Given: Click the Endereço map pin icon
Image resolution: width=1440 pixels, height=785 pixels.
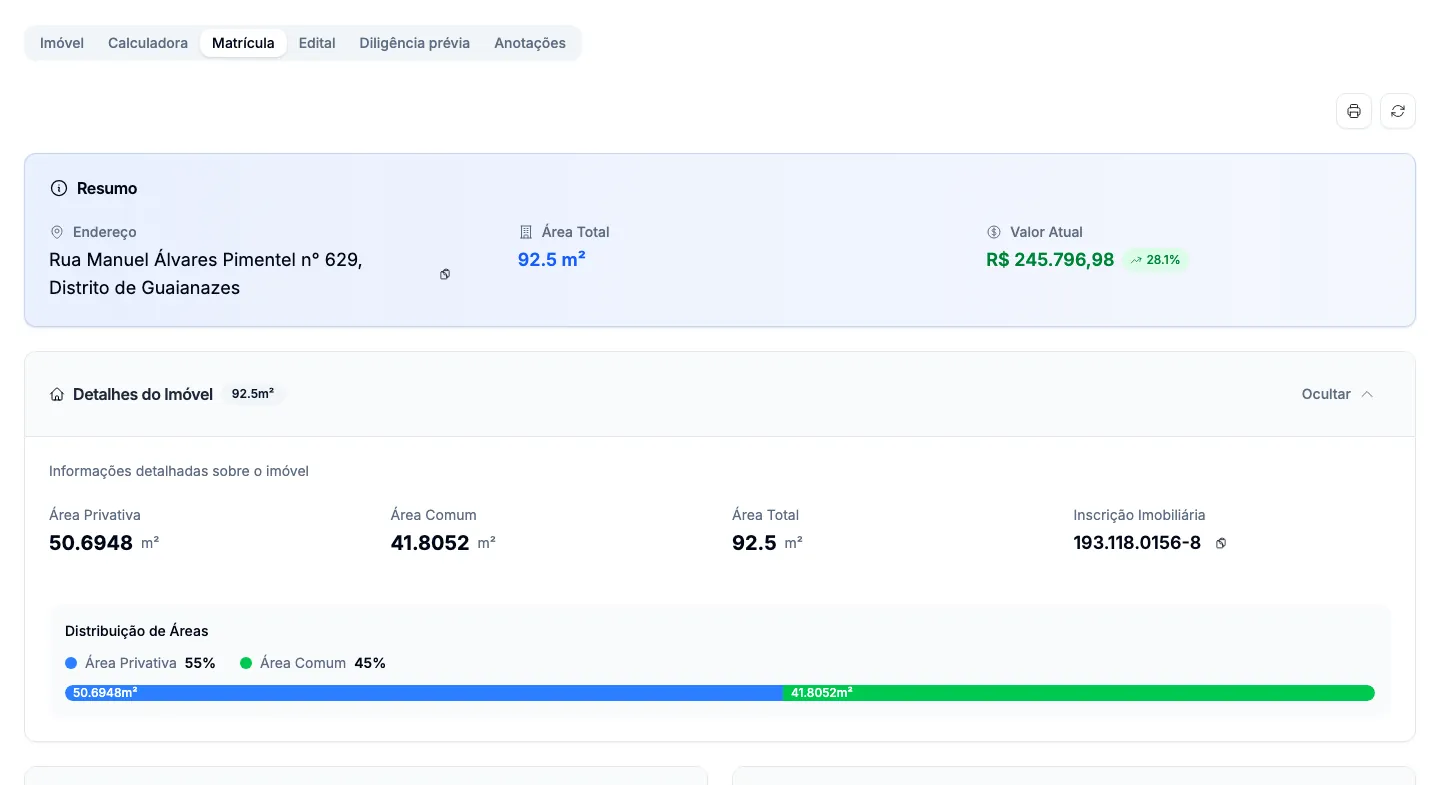Looking at the screenshot, I should coord(57,232).
